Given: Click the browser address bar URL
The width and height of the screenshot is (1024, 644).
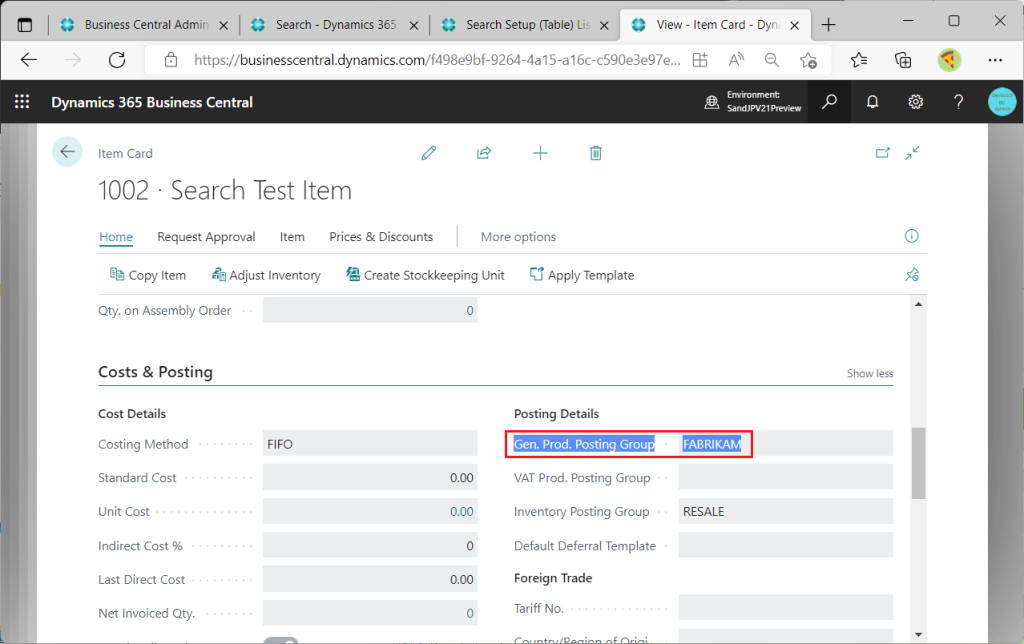Looking at the screenshot, I should pos(437,60).
